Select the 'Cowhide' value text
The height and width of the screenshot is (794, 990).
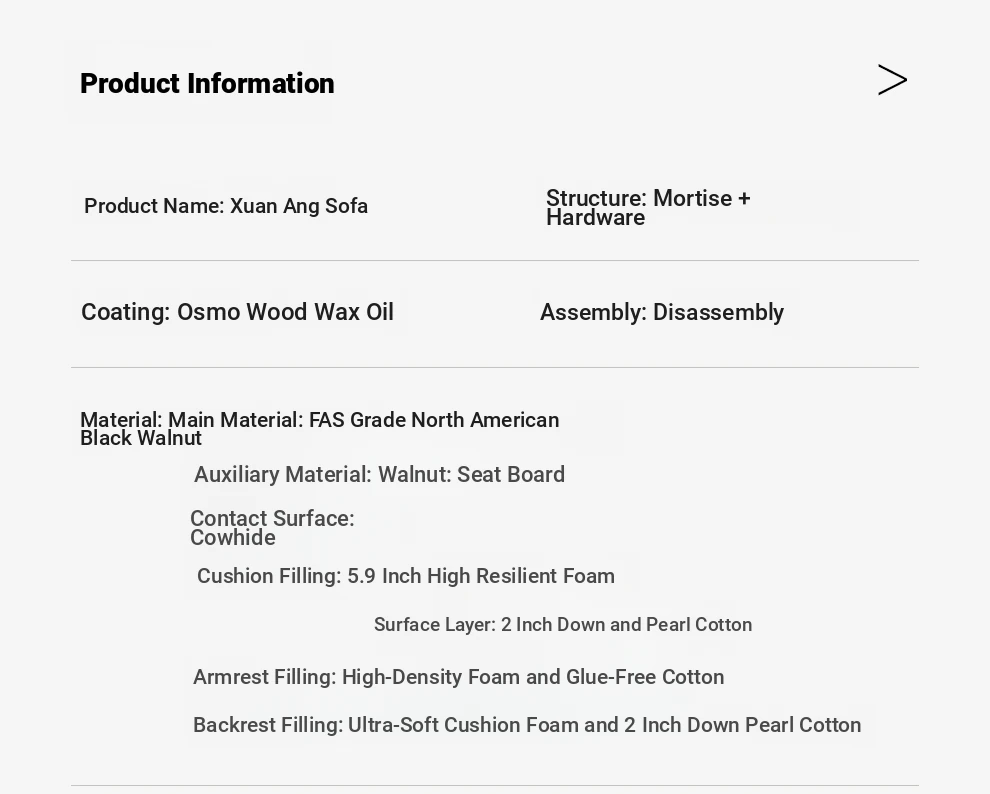[233, 538]
